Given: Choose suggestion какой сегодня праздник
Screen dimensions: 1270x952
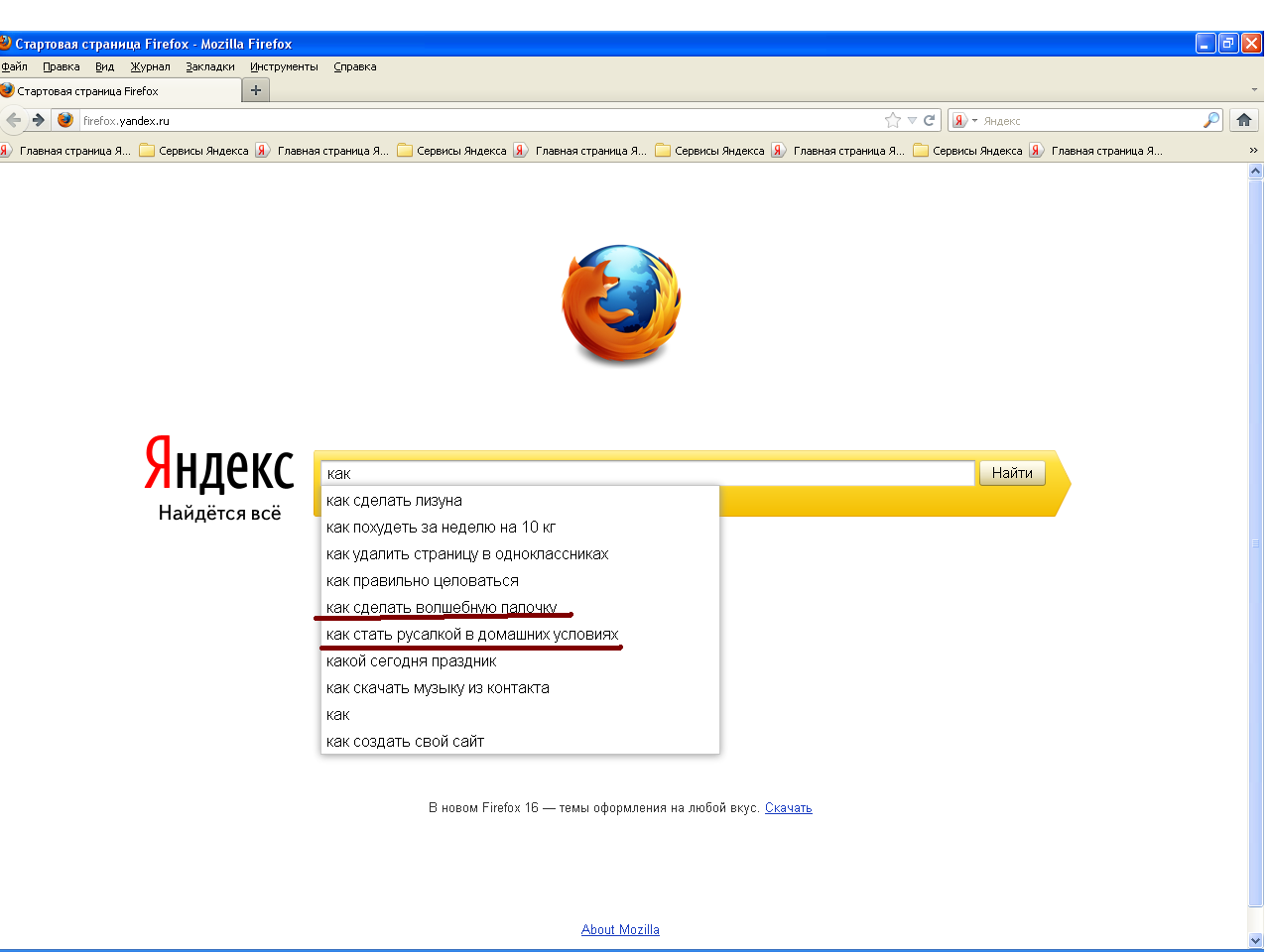Looking at the screenshot, I should 520,661.
